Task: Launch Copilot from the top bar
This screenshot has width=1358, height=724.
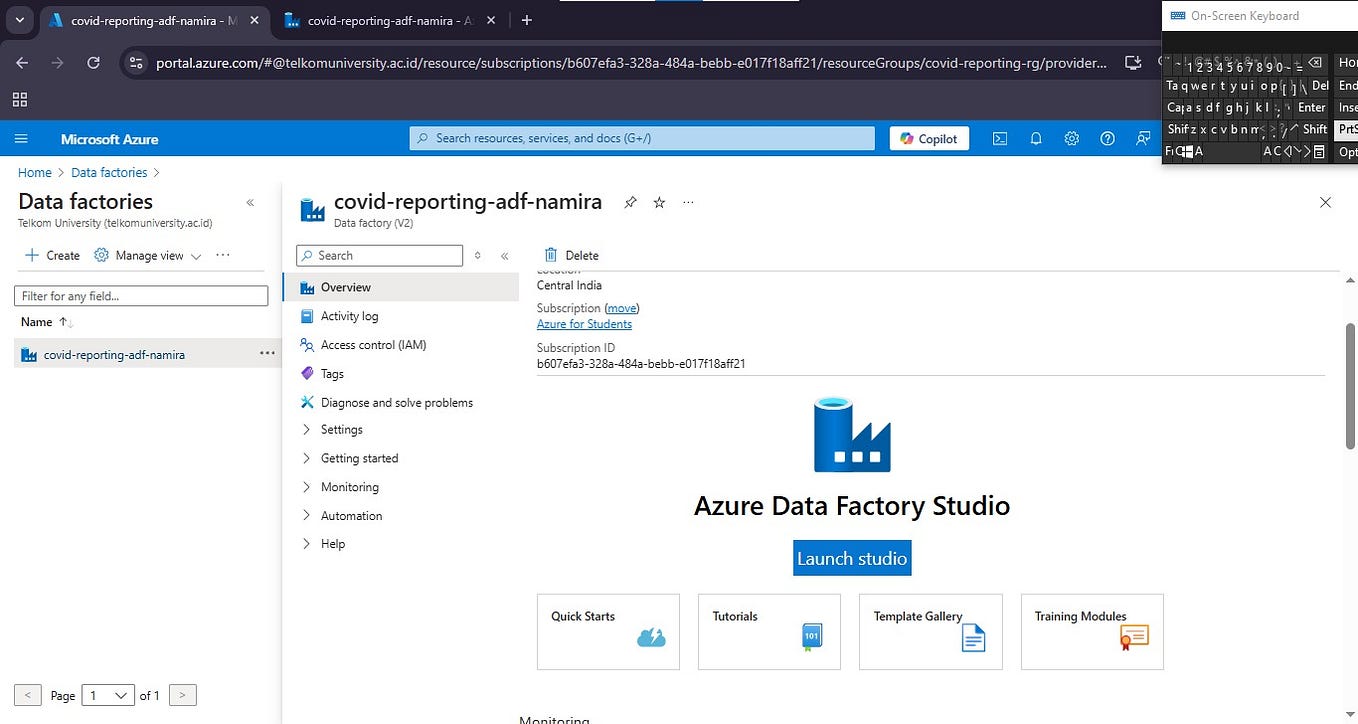Action: [928, 138]
